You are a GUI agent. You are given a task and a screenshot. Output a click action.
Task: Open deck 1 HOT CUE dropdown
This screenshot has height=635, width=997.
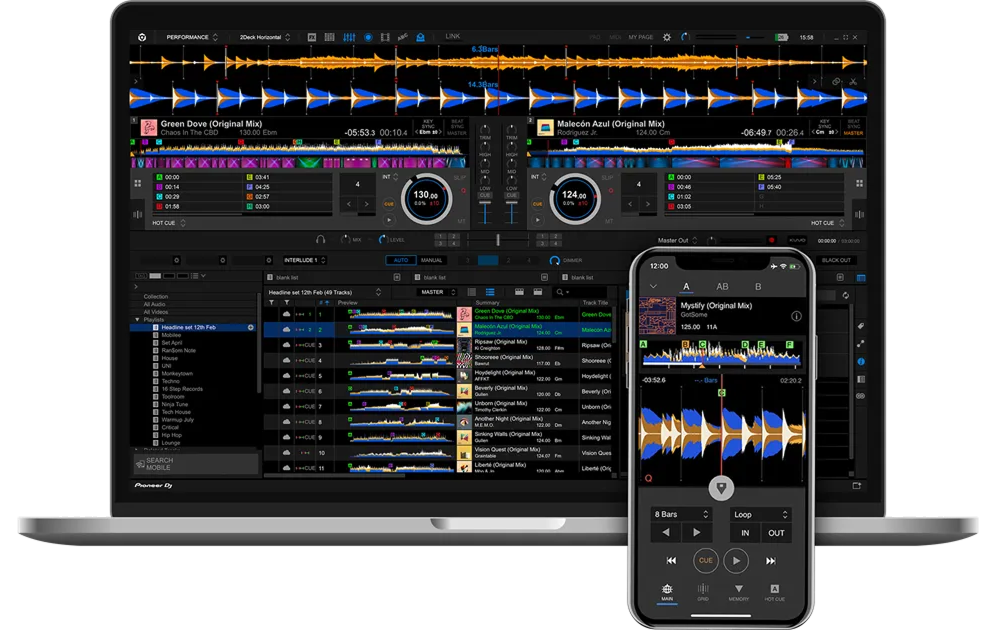pos(168,223)
